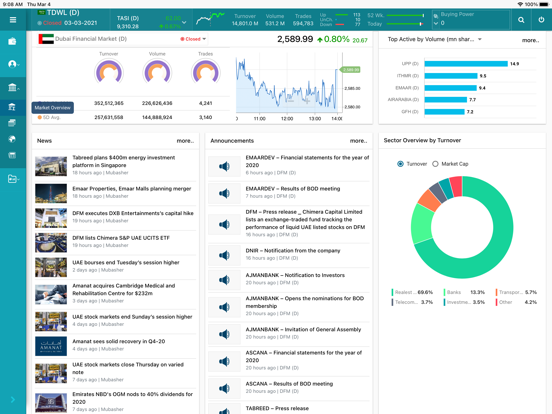Image resolution: width=552 pixels, height=414 pixels.
Task: Open the briefcase portfolio sidebar icon
Action: tap(12, 42)
